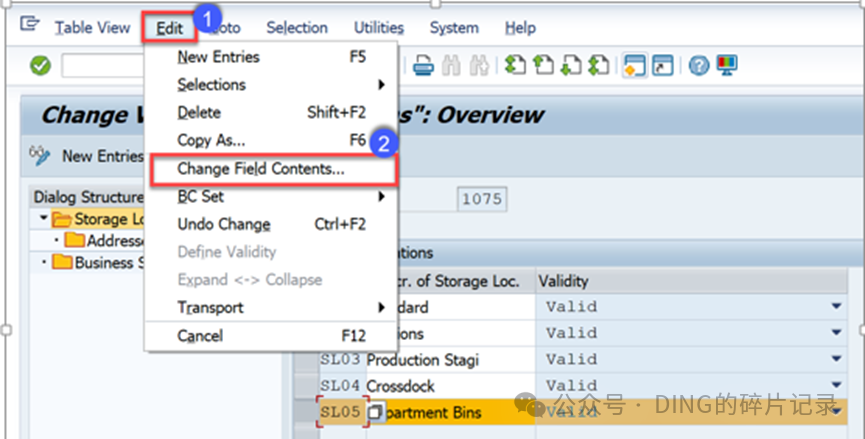Click the Find Next binoculars icon
Viewport: 865px width, 439px height.
(479, 66)
